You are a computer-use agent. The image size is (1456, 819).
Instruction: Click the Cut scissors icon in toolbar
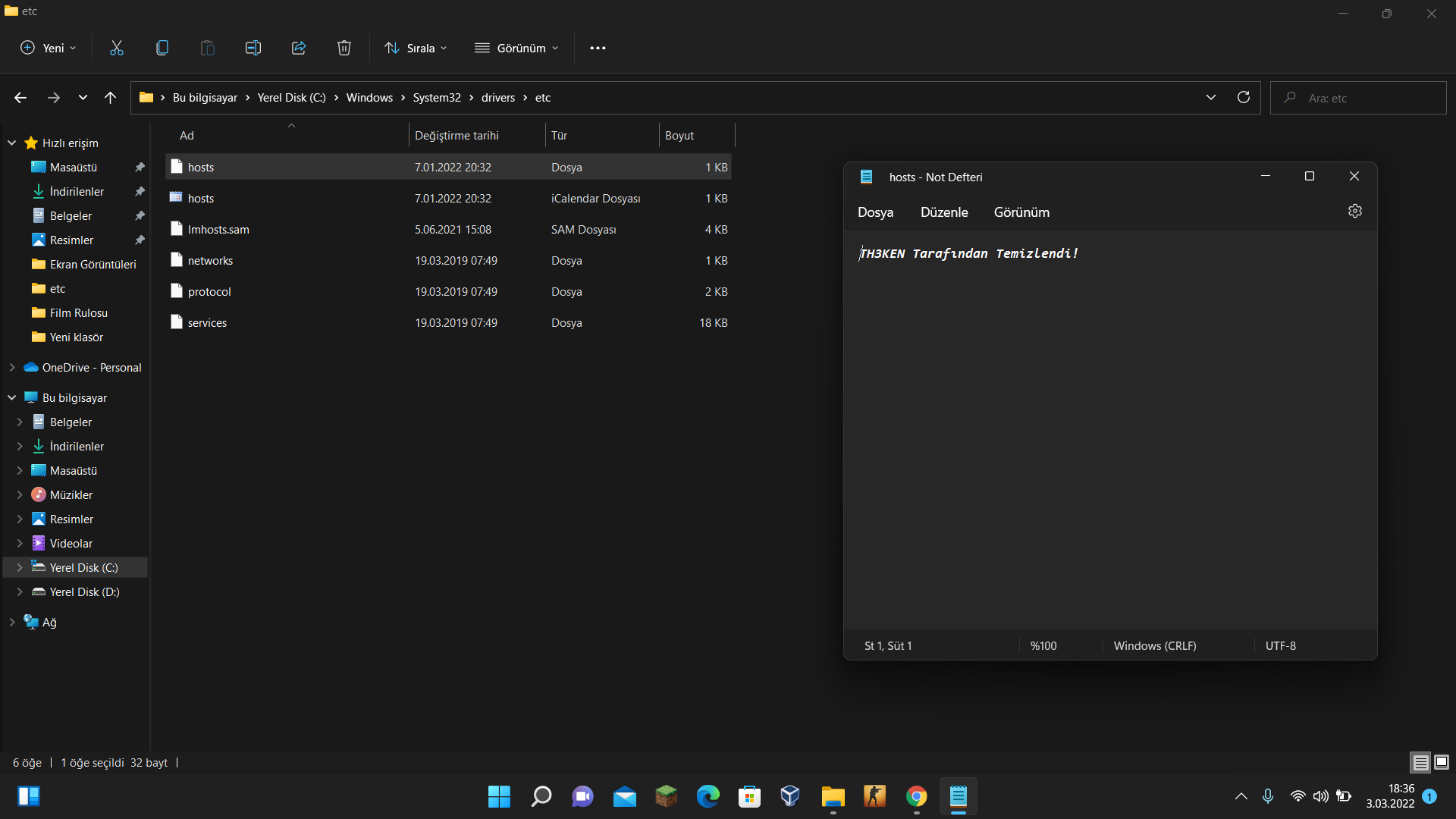[117, 48]
